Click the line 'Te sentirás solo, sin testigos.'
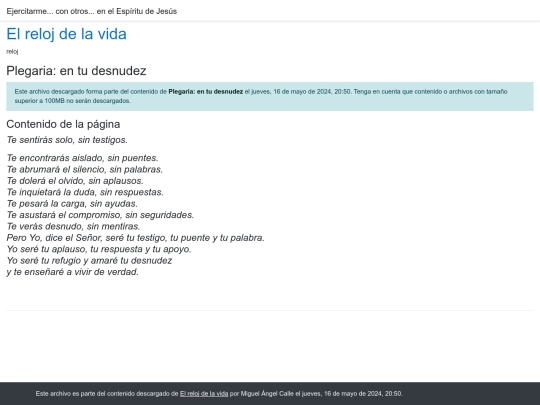540x405 pixels. point(67,140)
